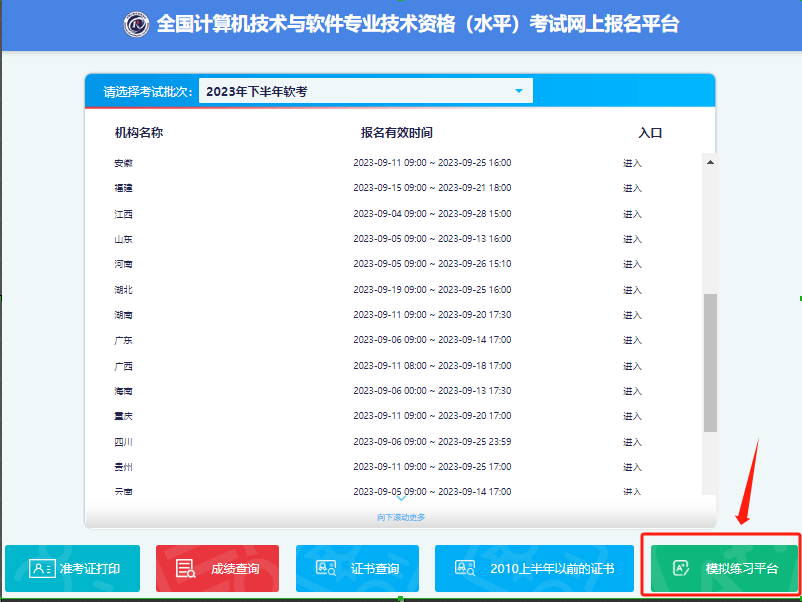
Task: Click the scrollbar down arrow below the list
Action: 711,492
